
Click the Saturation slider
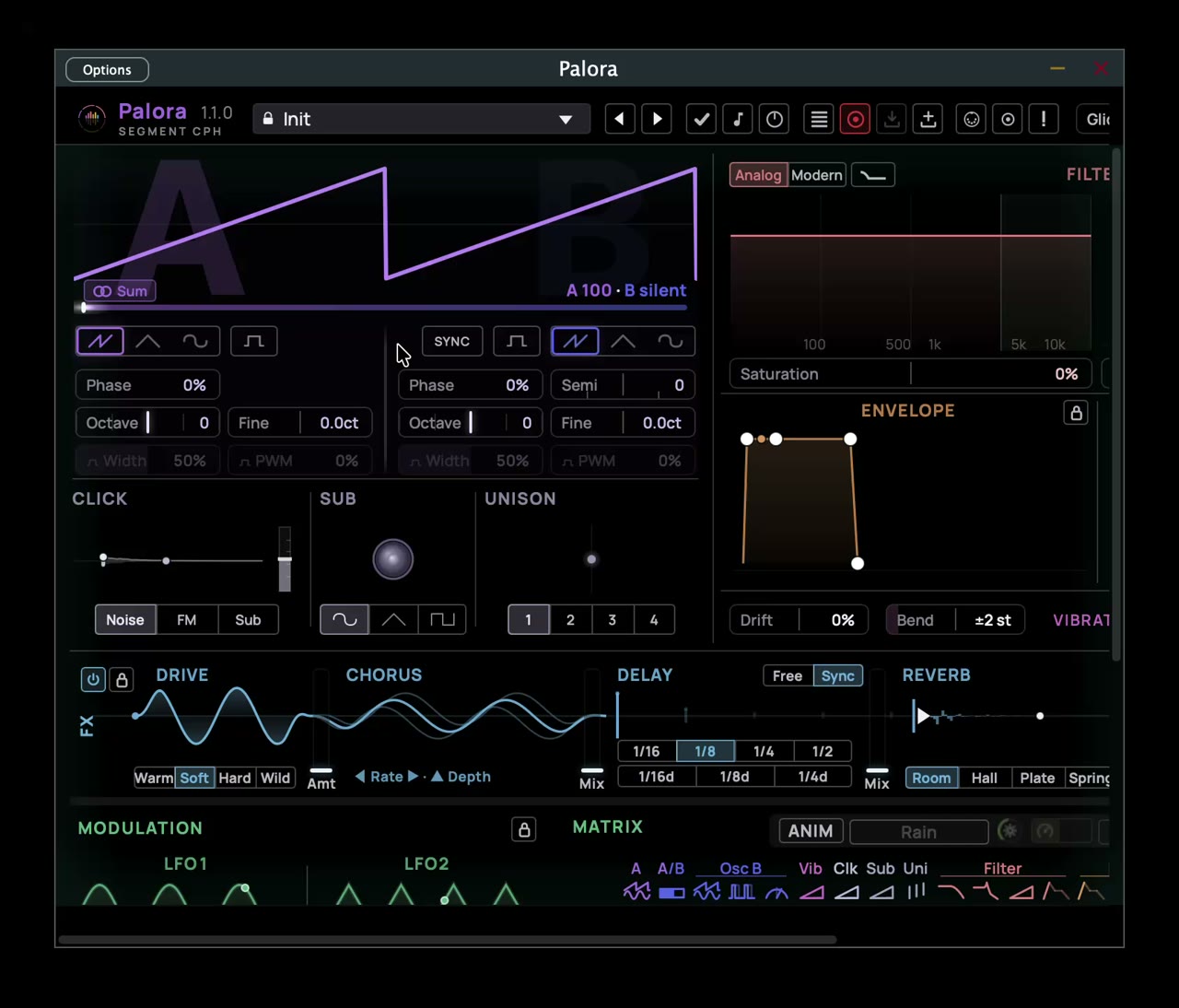click(x=911, y=374)
